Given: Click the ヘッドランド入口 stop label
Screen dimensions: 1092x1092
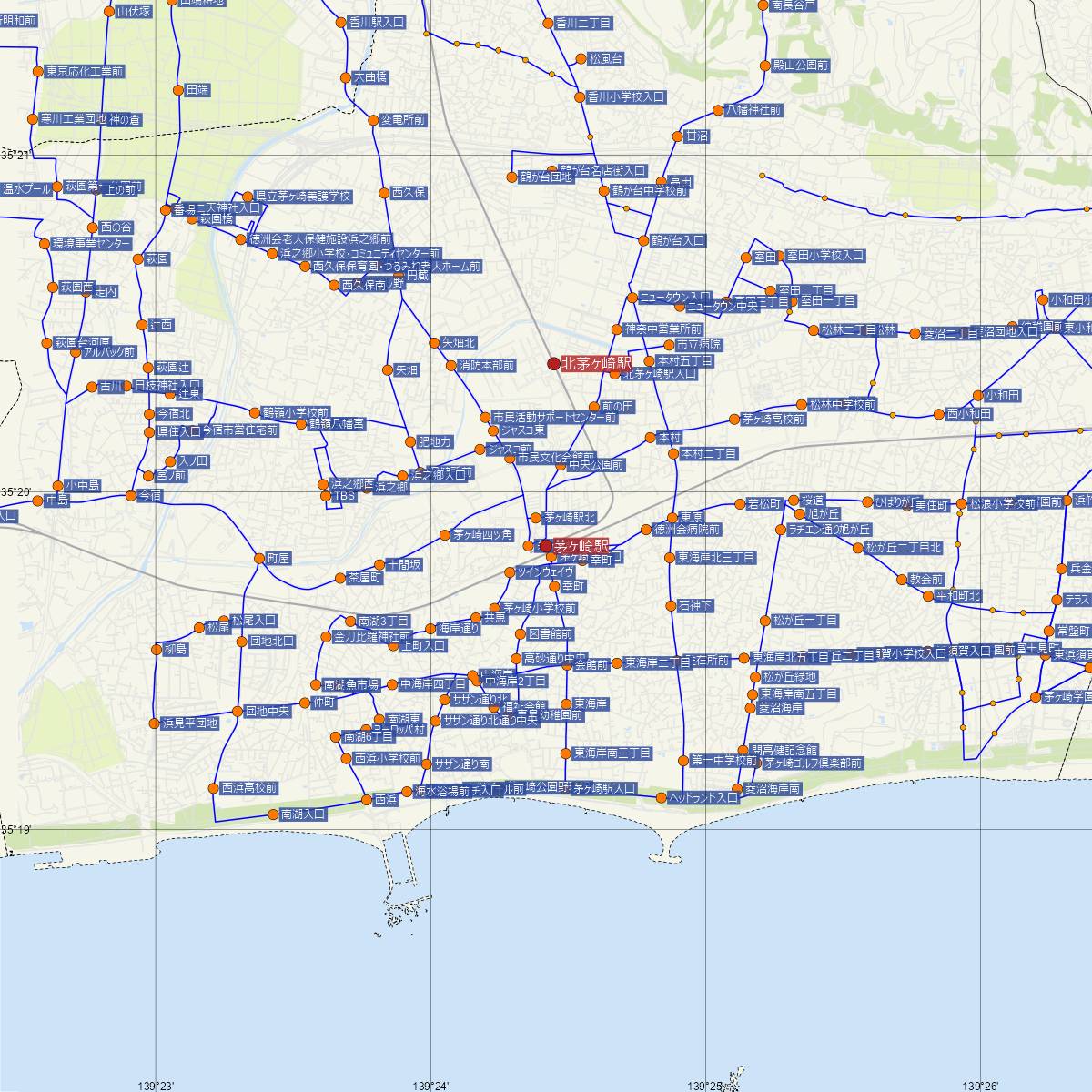Looking at the screenshot, I should point(703,798).
